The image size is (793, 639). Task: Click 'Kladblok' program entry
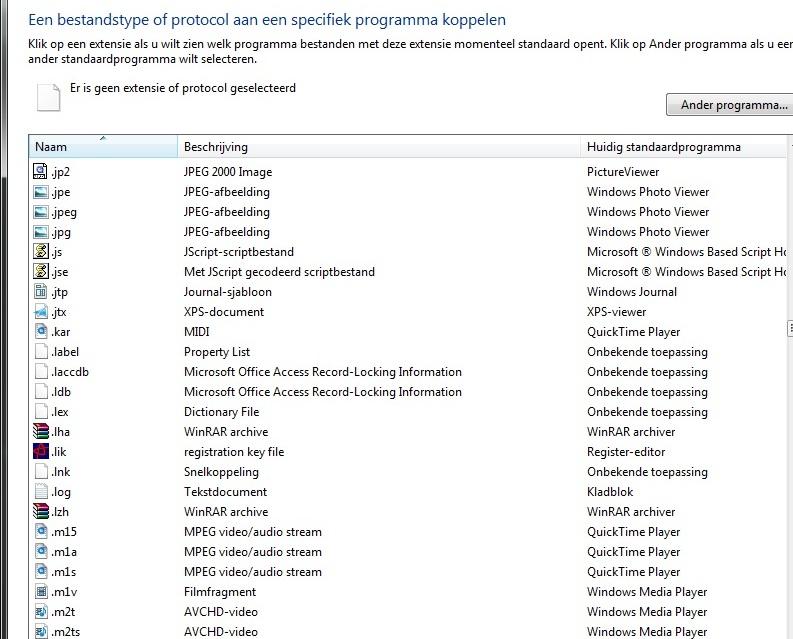(610, 492)
